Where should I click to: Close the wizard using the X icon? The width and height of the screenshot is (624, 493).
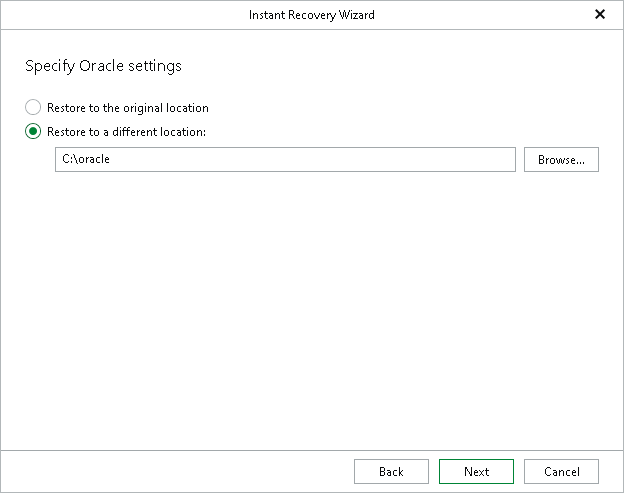click(600, 15)
